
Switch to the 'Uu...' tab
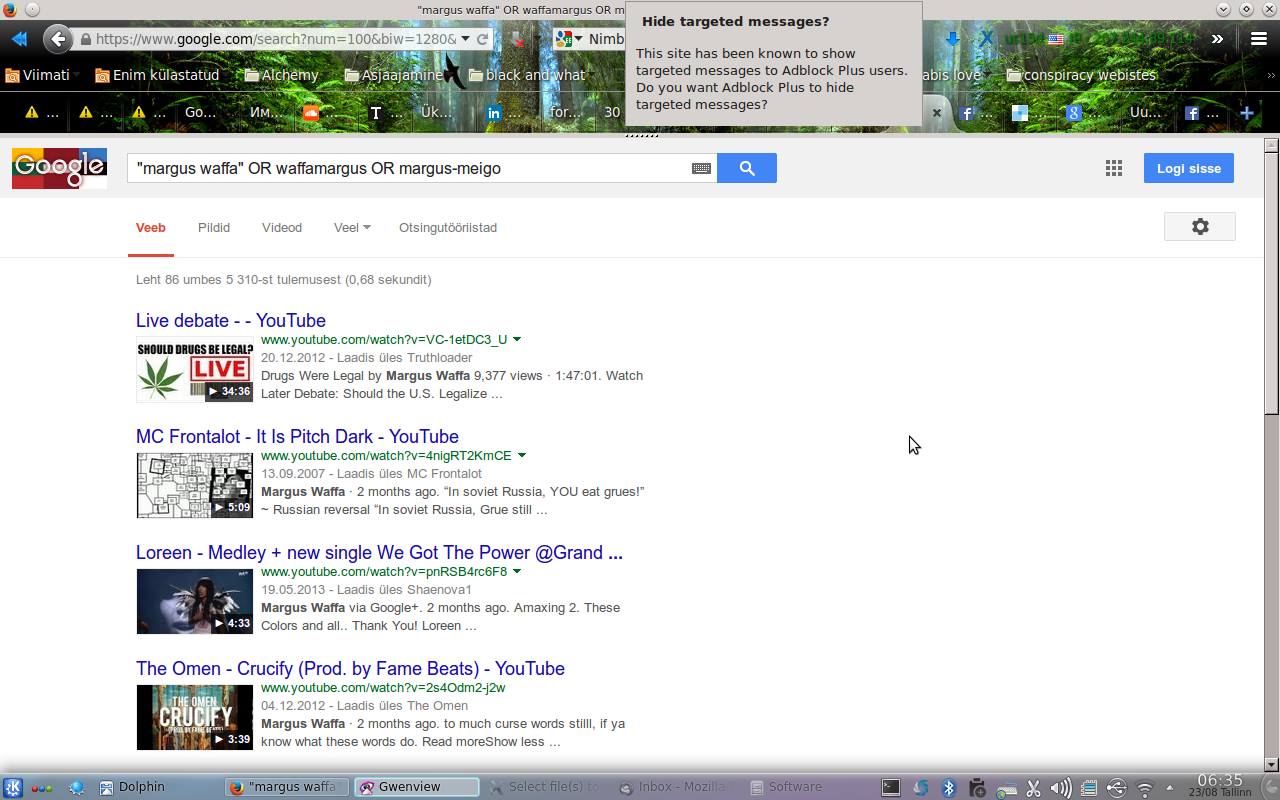point(1145,113)
